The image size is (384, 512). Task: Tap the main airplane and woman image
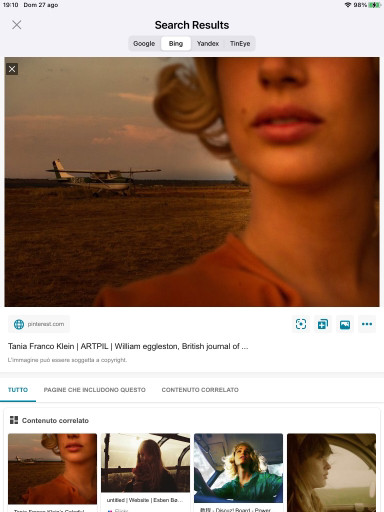pos(192,182)
